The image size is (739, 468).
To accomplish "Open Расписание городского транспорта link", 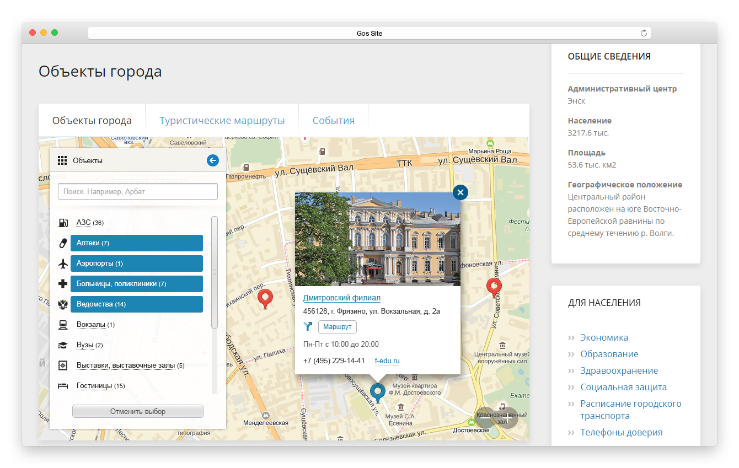I will 631,410.
